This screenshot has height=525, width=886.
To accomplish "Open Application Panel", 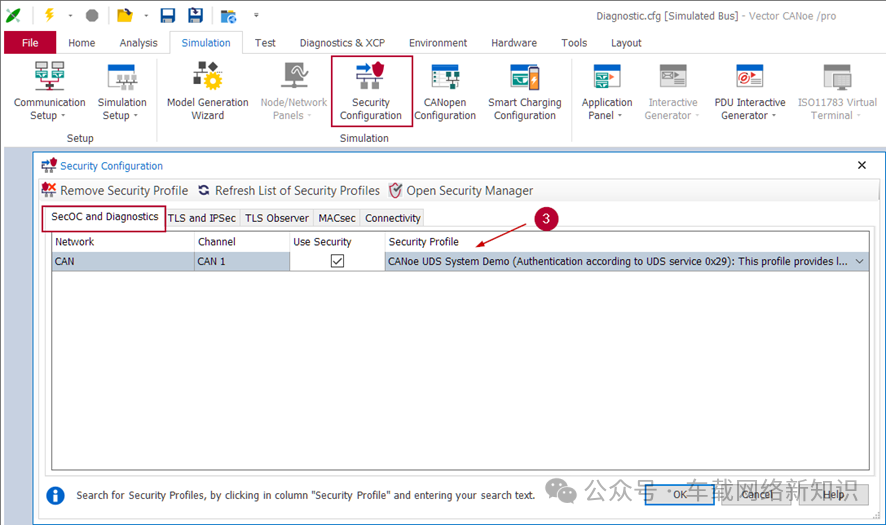I will [607, 92].
